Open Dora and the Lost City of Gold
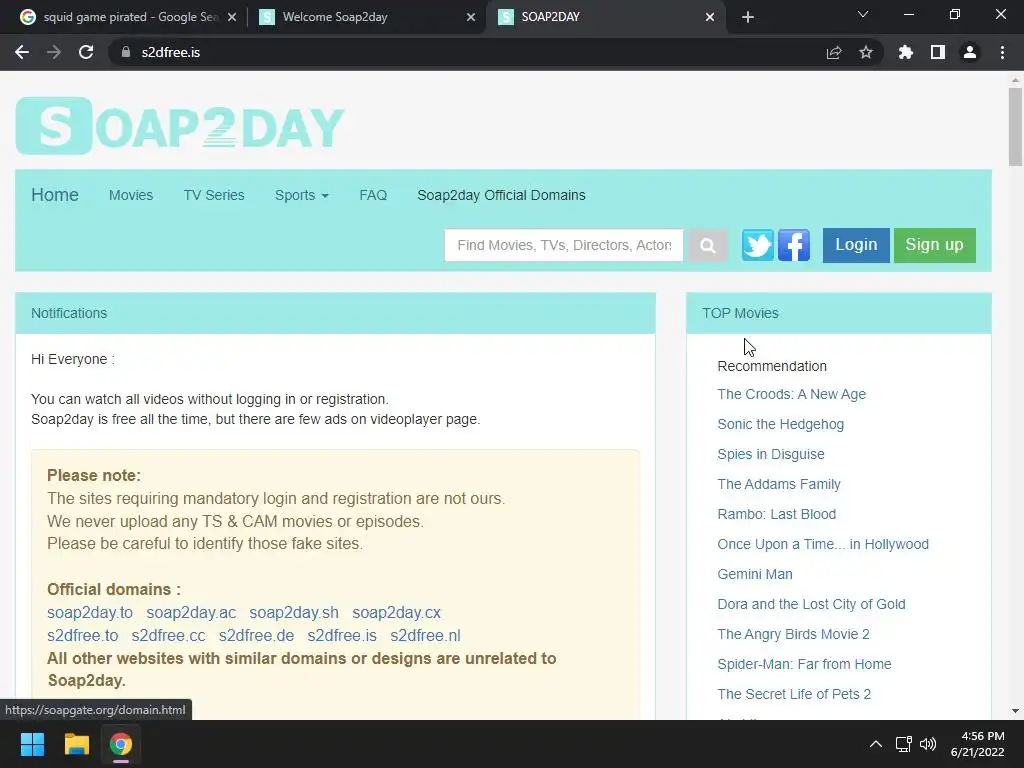The width and height of the screenshot is (1024, 768). pos(811,605)
